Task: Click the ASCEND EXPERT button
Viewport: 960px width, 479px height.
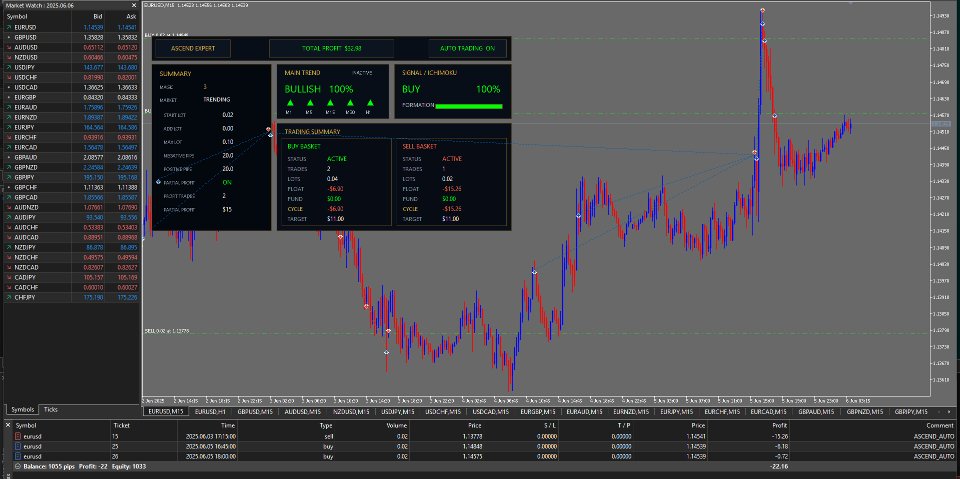Action: [x=193, y=48]
